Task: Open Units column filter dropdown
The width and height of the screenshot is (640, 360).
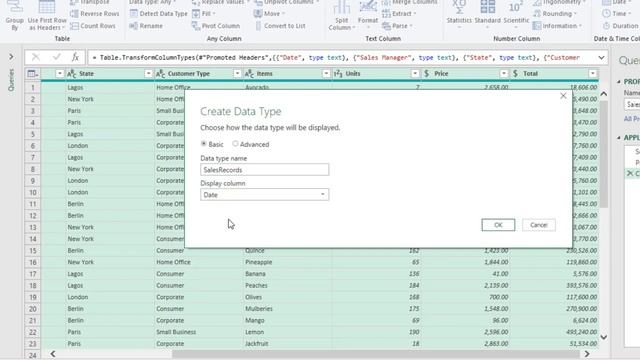Action: click(x=415, y=73)
